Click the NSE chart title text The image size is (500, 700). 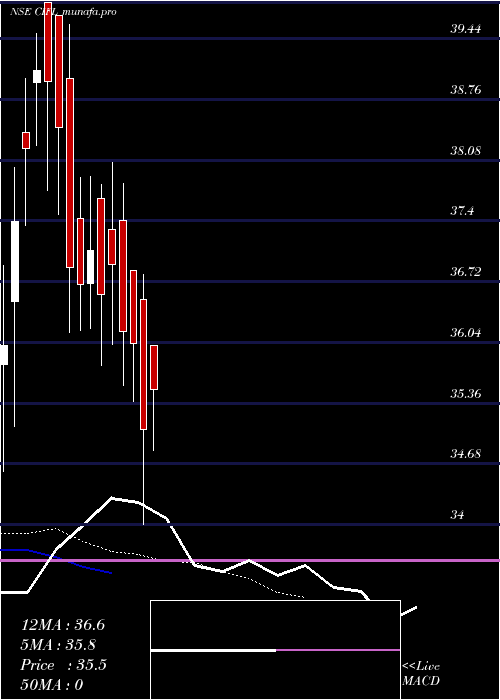[x=63, y=12]
